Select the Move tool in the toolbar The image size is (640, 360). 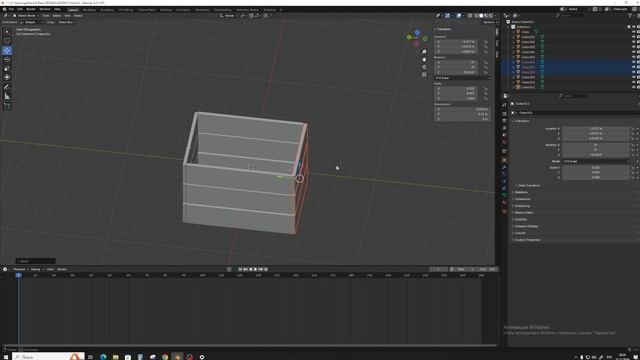click(7, 51)
